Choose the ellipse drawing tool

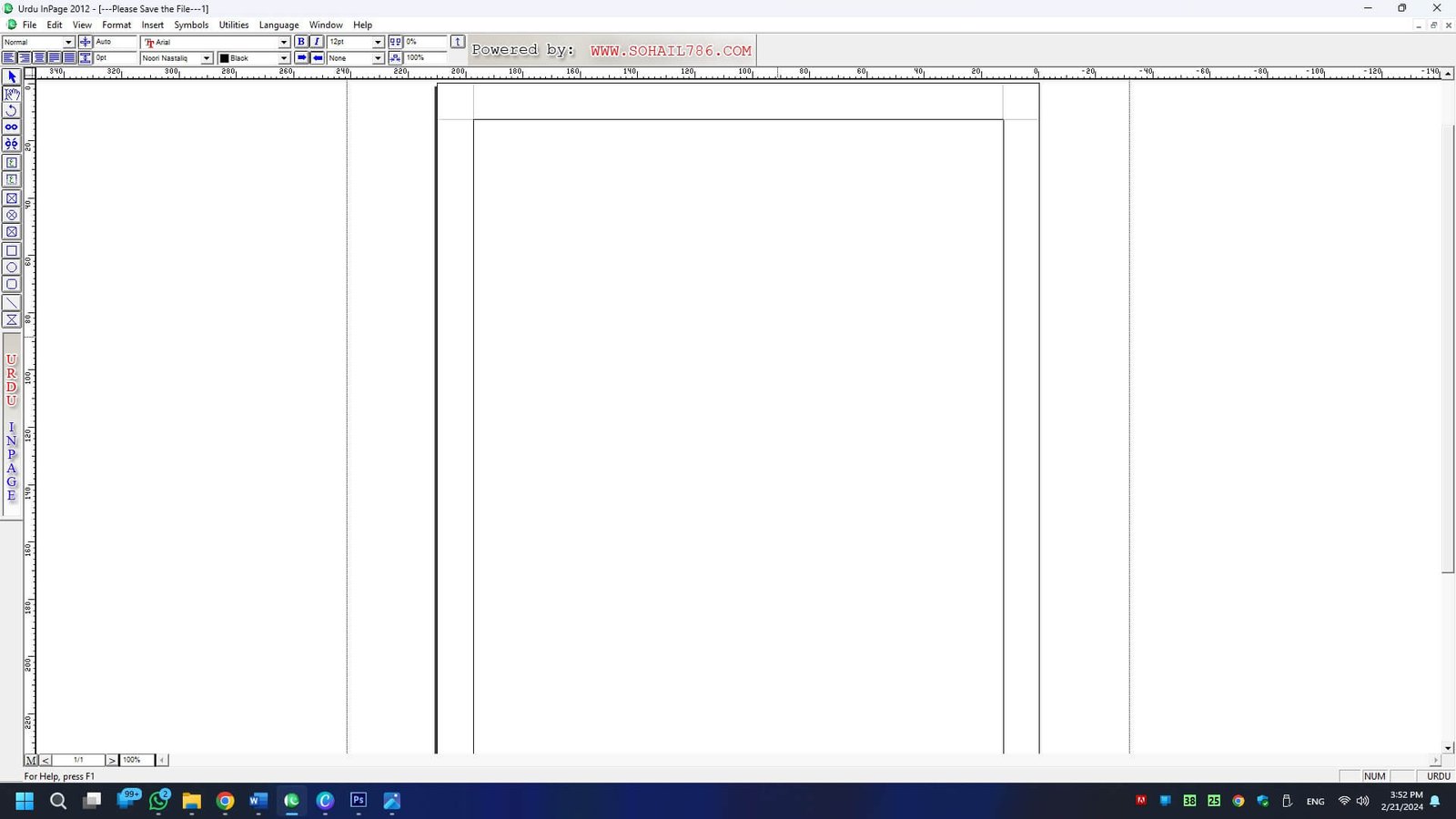point(12,268)
